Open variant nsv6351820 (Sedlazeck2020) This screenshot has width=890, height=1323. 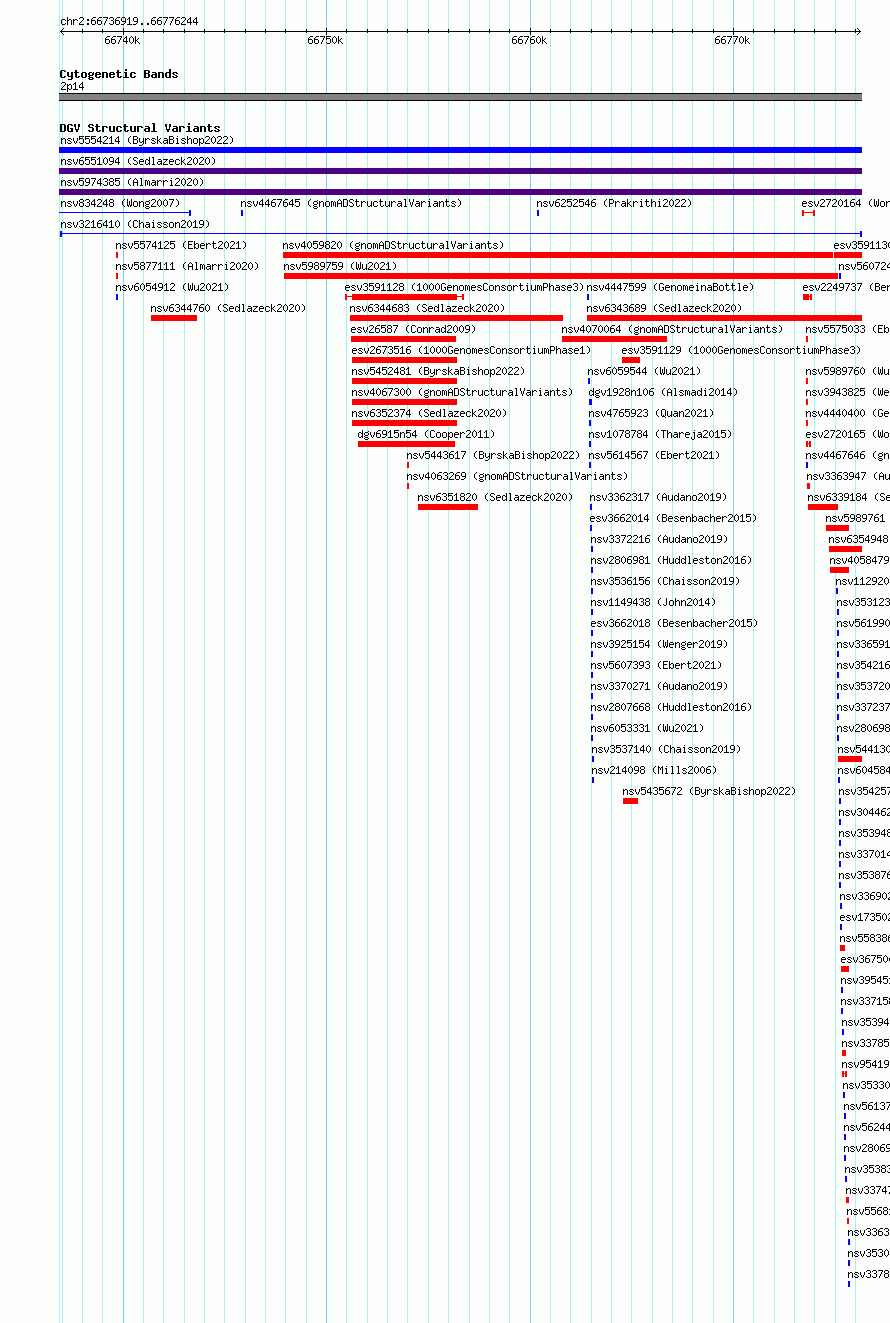[495, 497]
